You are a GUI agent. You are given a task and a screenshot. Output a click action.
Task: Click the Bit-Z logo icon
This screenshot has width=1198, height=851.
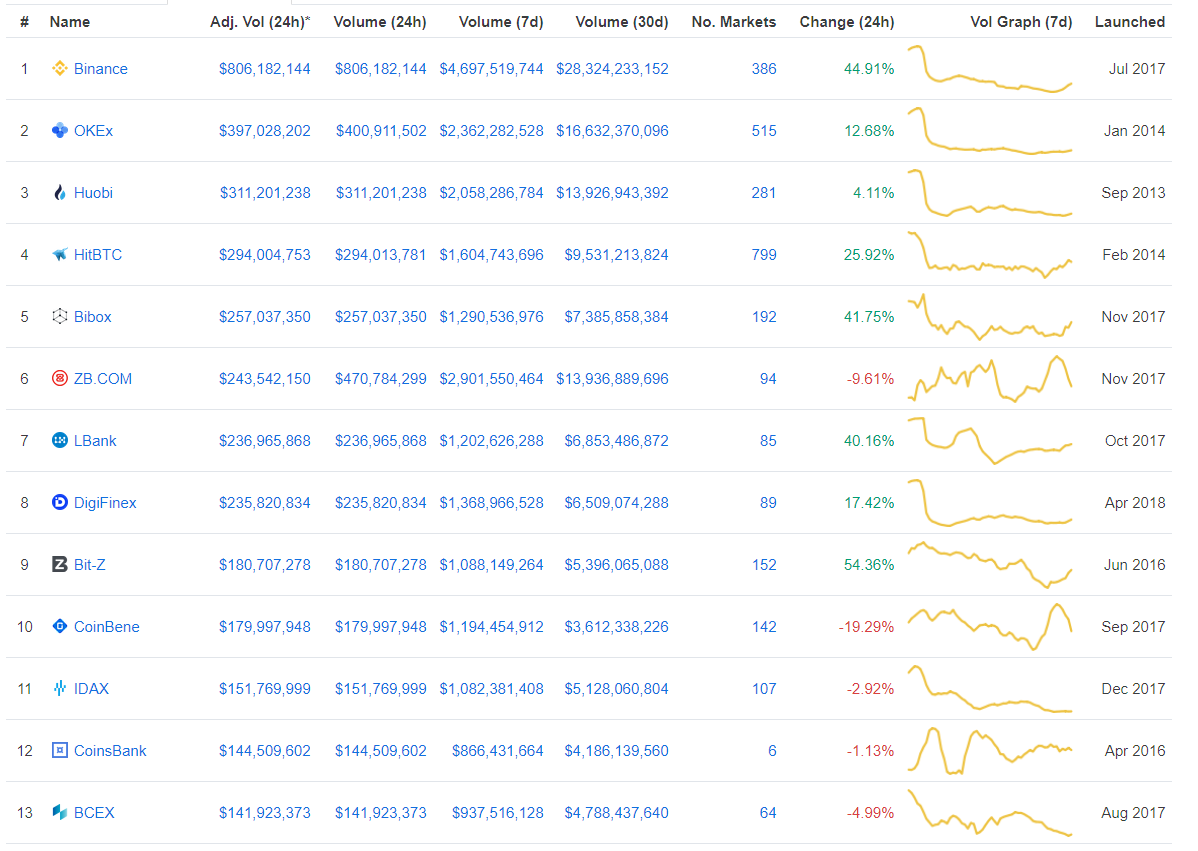click(x=60, y=565)
